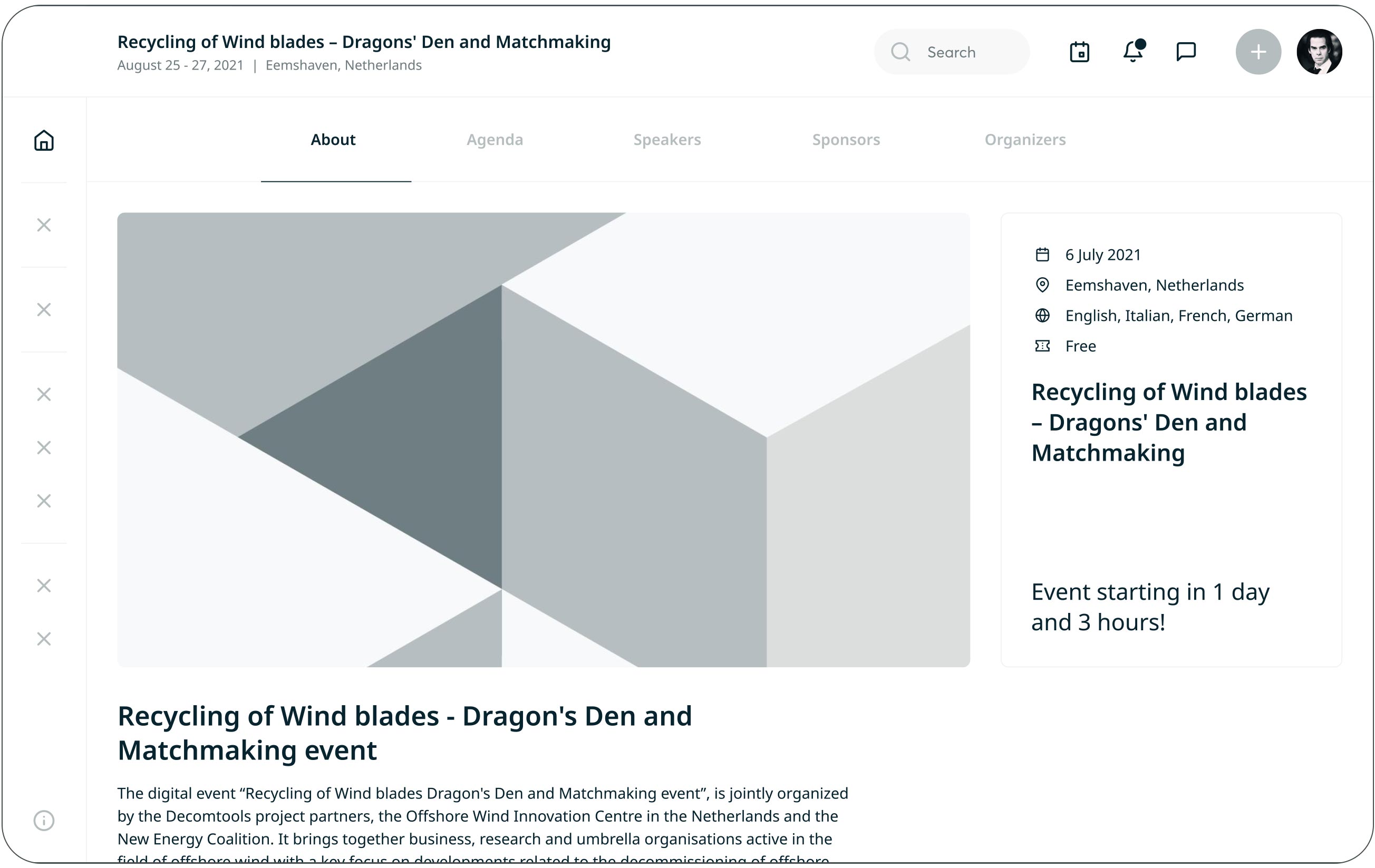
Task: Click the 6 July 2021 date entry
Action: pos(1102,255)
